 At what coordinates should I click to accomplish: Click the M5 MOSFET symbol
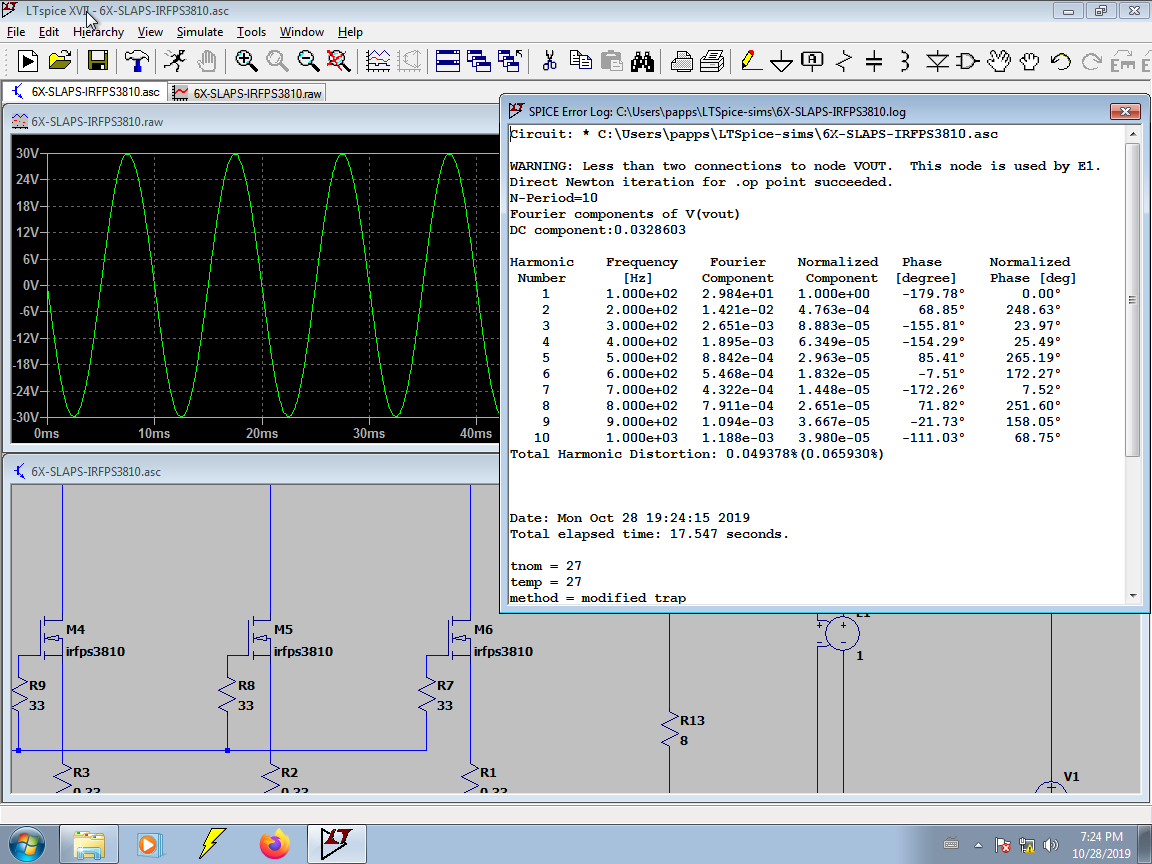coord(260,638)
